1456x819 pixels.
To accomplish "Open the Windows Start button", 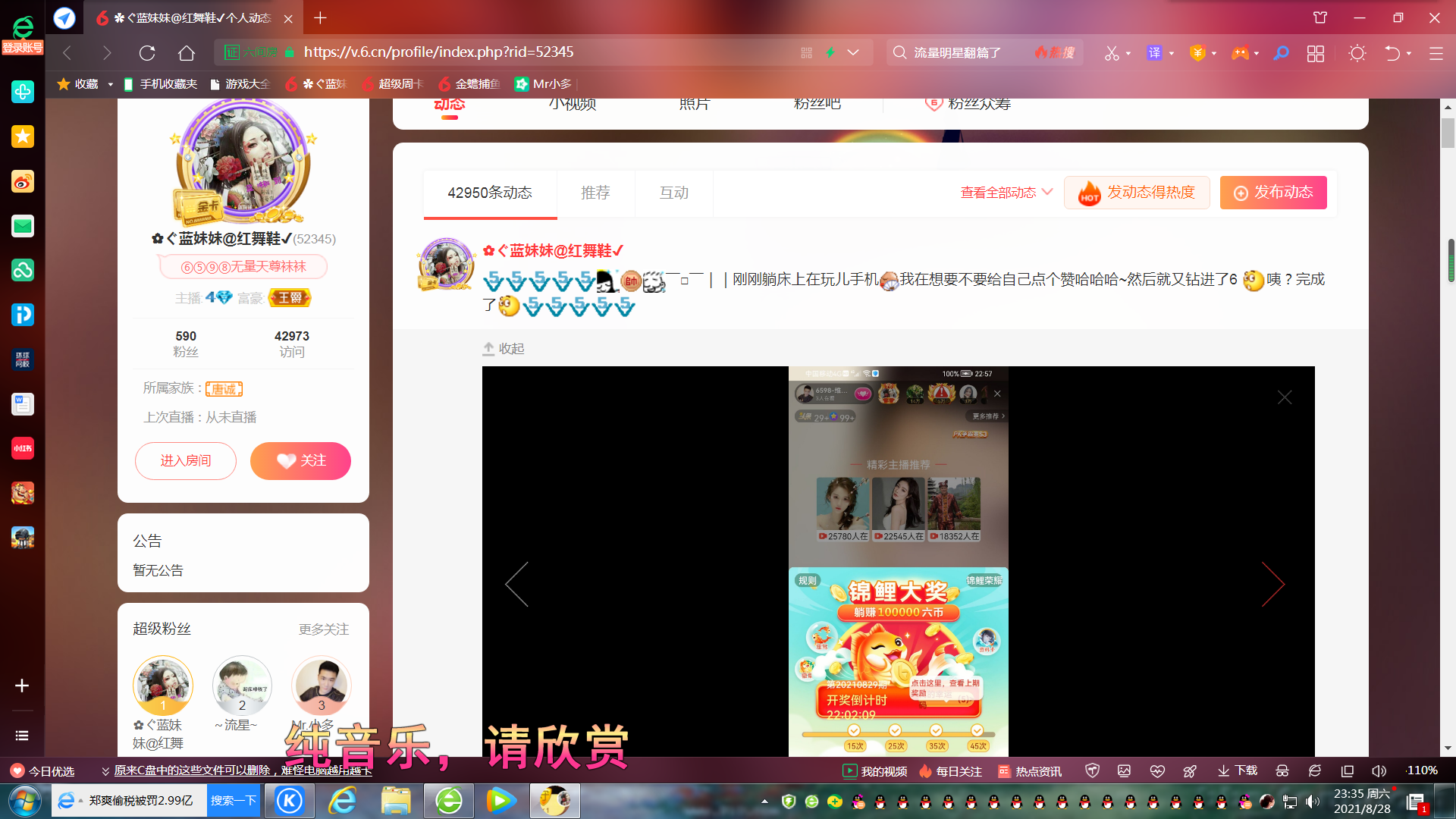I will point(25,801).
